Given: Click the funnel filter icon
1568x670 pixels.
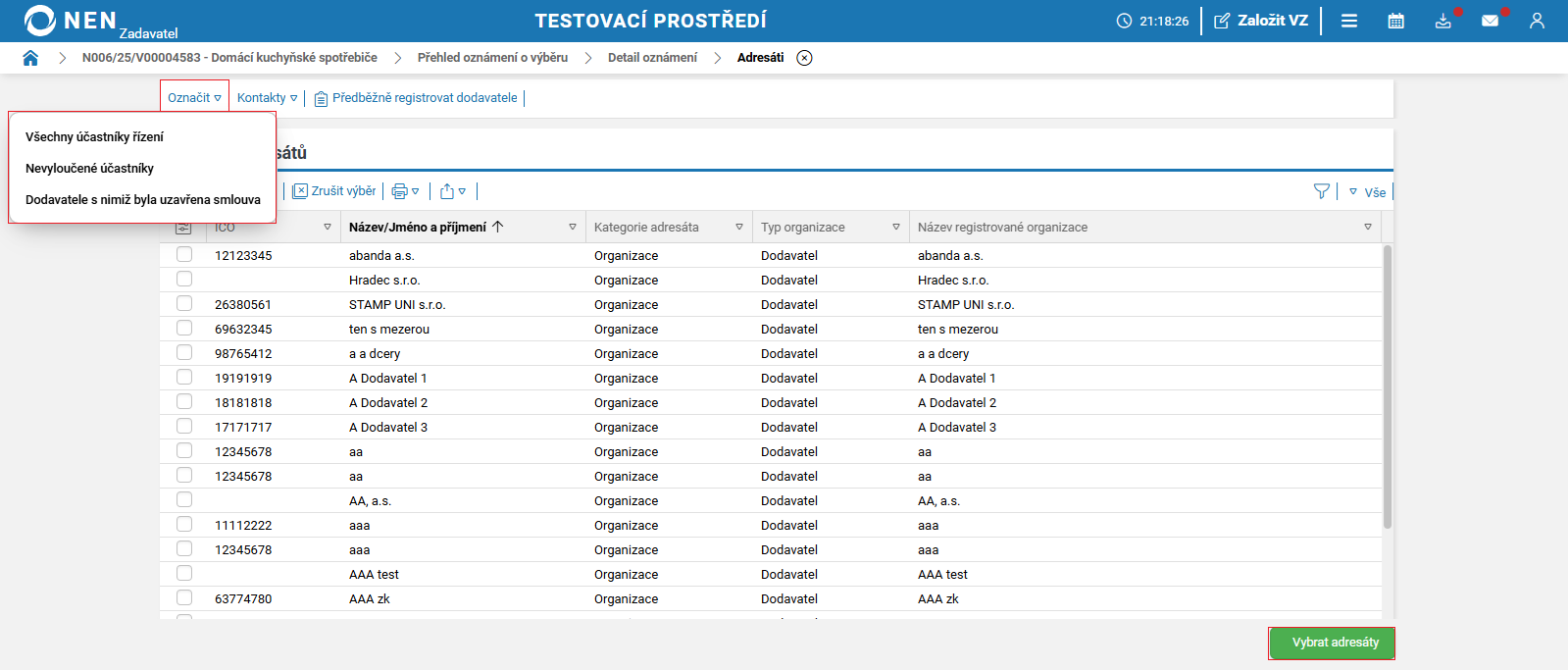Looking at the screenshot, I should tap(1322, 191).
